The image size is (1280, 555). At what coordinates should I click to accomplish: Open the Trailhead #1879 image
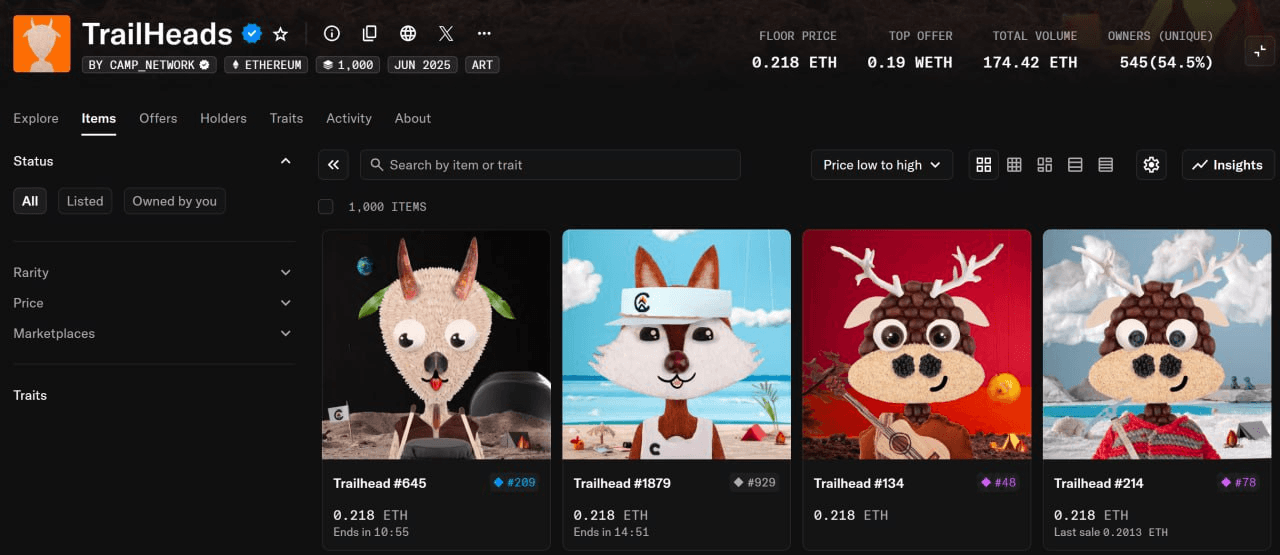pyautogui.click(x=676, y=345)
